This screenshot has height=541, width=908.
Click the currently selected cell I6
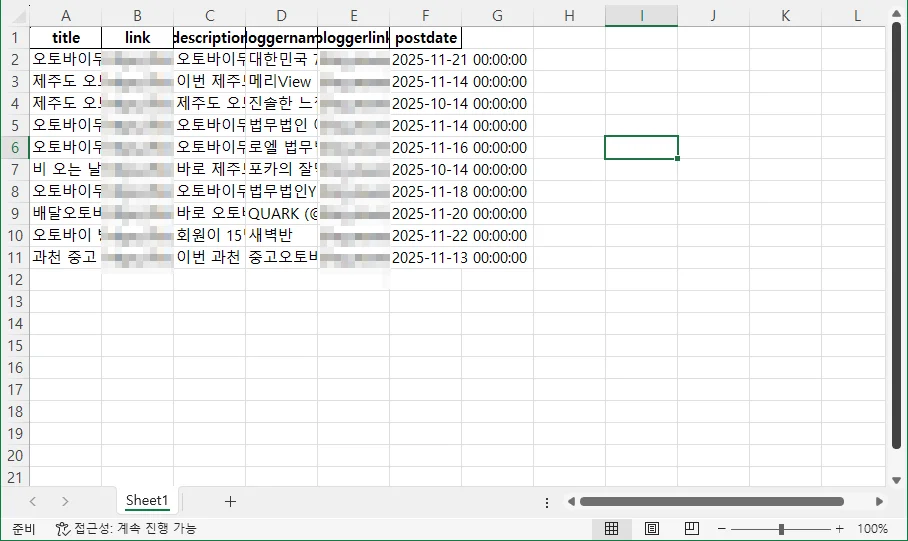point(642,148)
